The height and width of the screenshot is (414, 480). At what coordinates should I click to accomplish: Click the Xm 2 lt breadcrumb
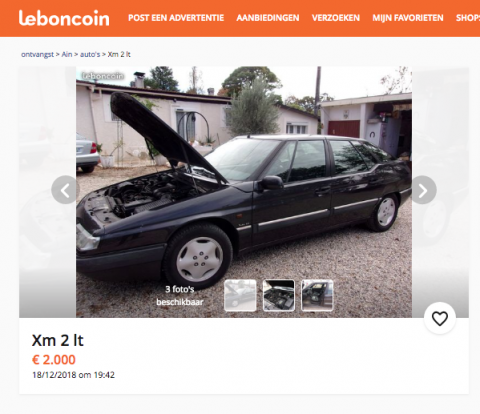[119, 54]
